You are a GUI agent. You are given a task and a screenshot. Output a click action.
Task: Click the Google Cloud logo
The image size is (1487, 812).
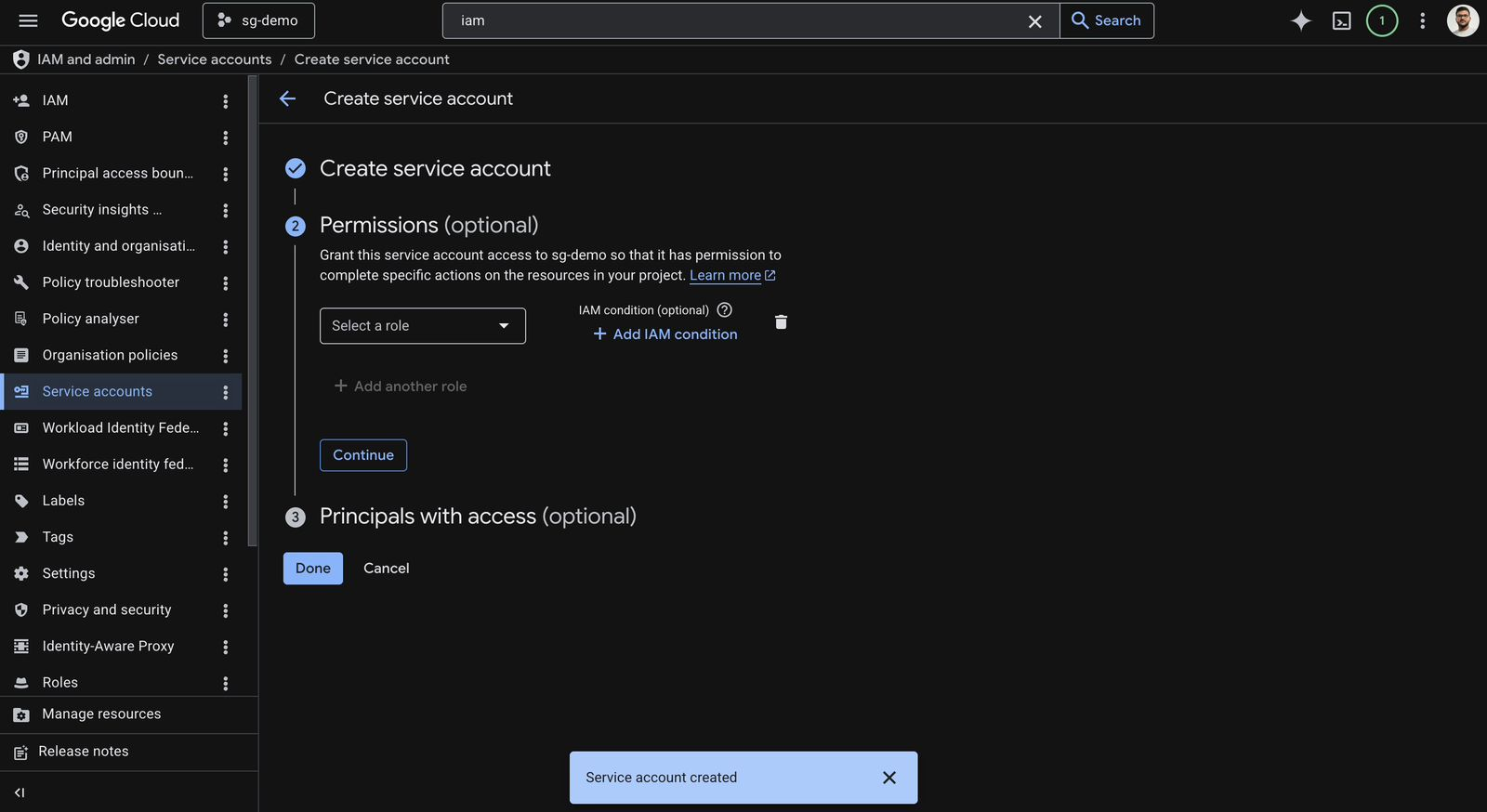[121, 20]
